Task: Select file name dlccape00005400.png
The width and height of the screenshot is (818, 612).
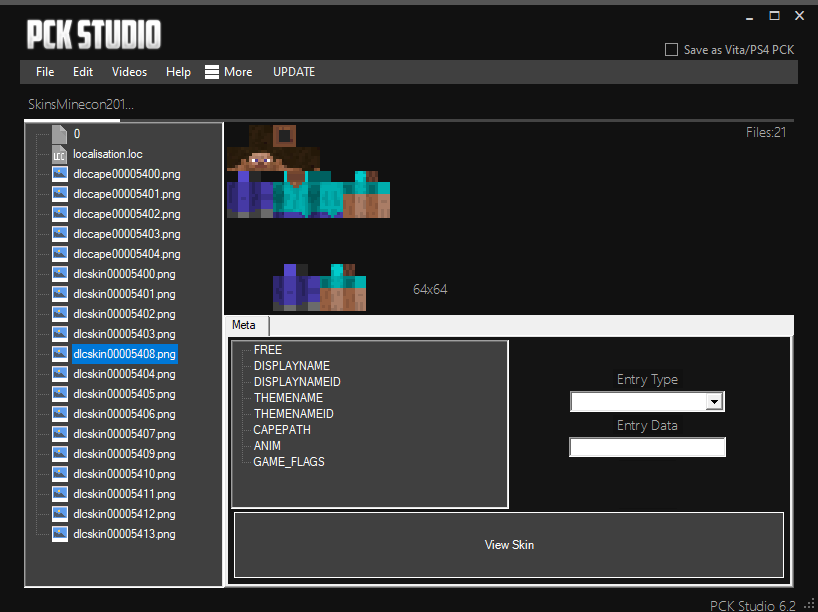Action: (127, 174)
